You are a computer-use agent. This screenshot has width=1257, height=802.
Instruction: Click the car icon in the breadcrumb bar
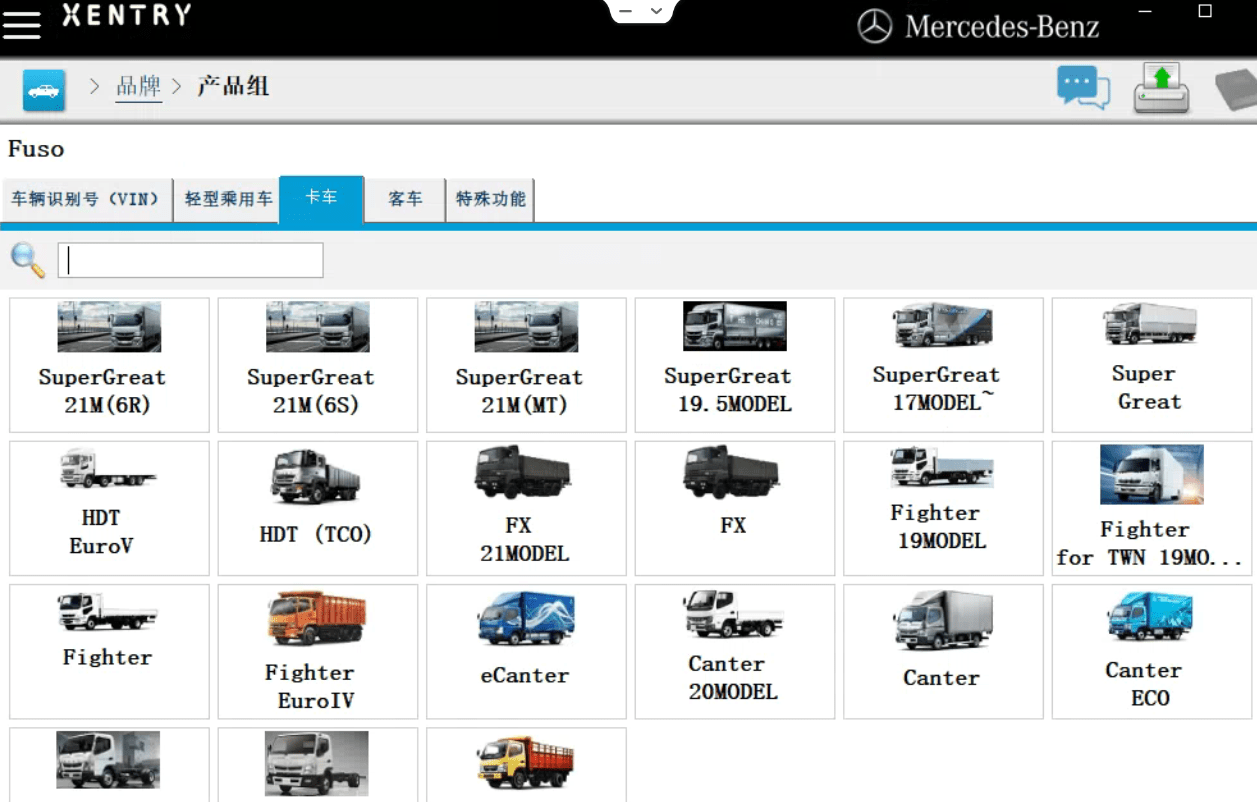click(x=42, y=89)
